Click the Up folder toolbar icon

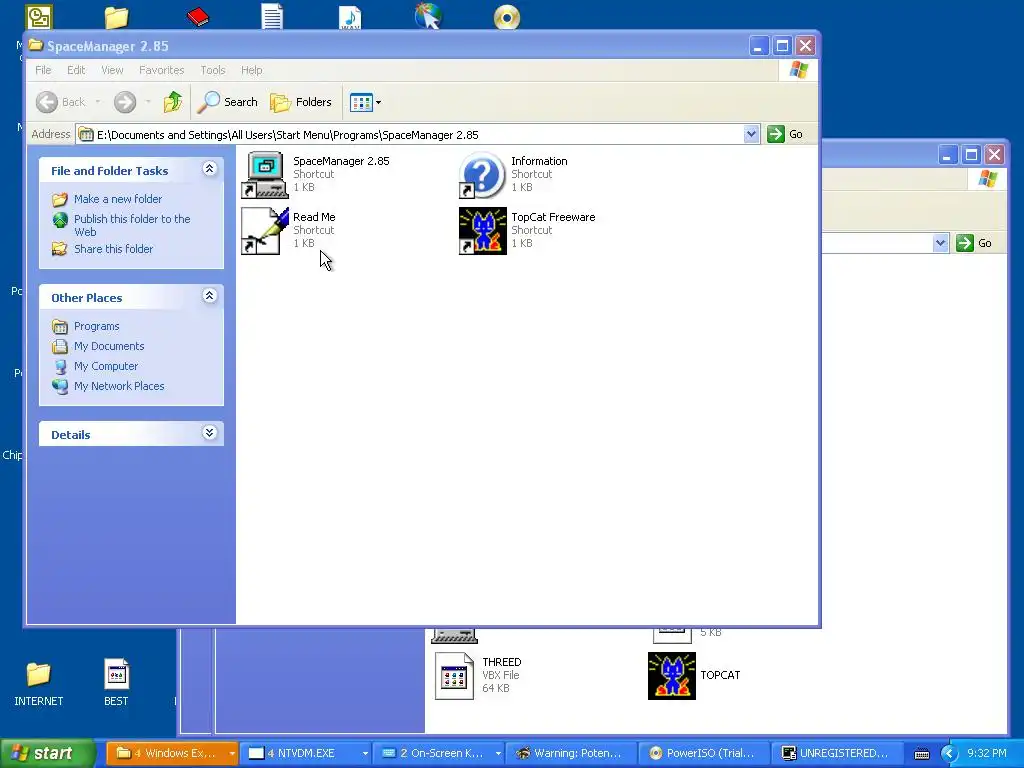coord(173,102)
